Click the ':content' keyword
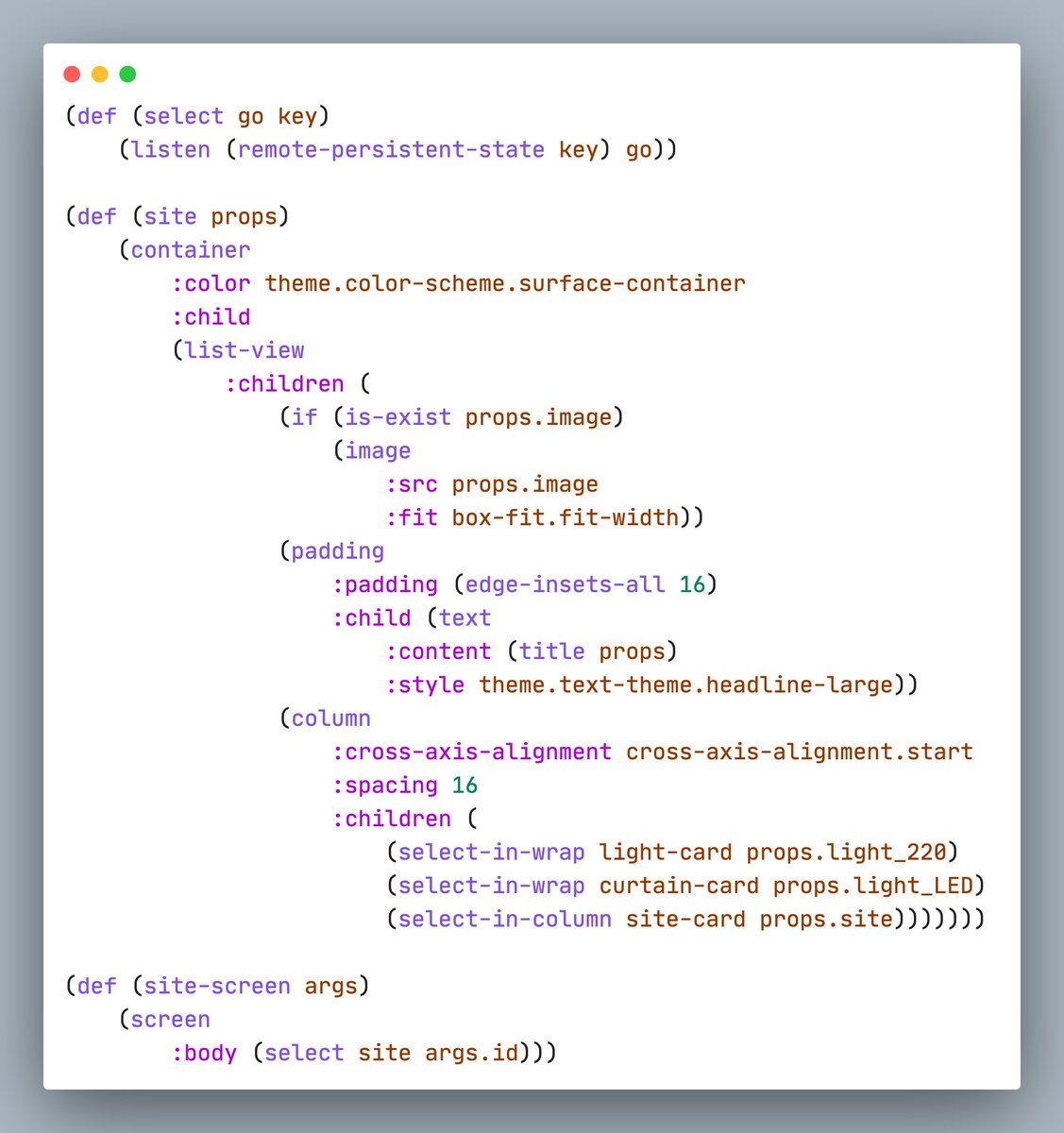The width and height of the screenshot is (1064, 1133). (x=438, y=651)
